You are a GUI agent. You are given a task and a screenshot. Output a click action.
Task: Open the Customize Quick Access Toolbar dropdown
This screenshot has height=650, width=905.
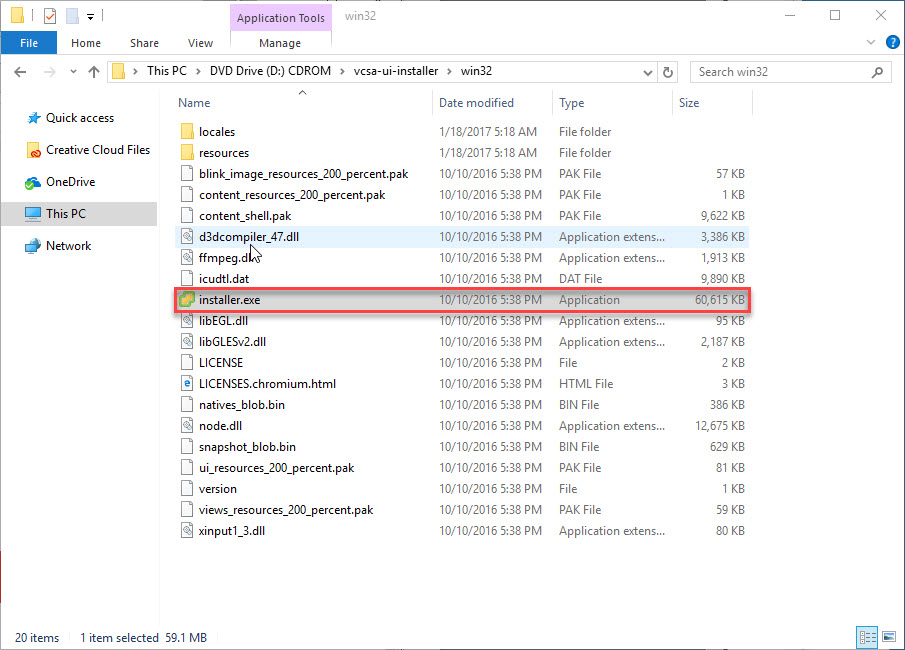coord(90,17)
